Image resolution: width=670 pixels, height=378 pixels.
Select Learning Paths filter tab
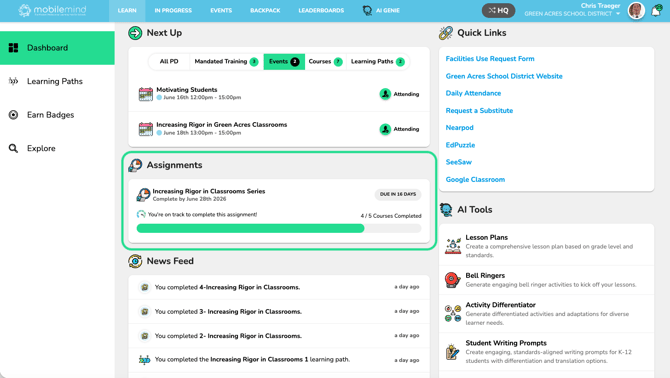(378, 62)
